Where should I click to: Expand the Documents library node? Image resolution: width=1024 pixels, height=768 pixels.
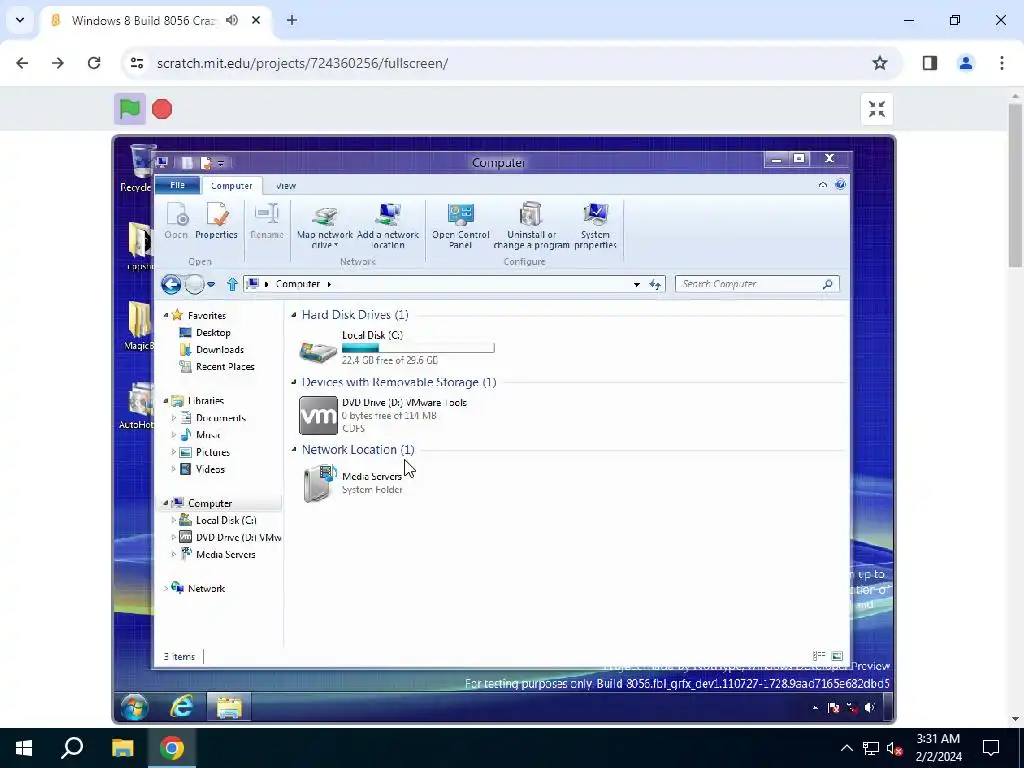174,418
